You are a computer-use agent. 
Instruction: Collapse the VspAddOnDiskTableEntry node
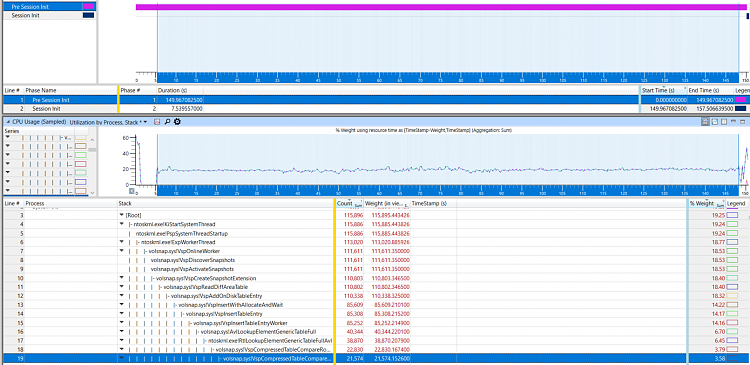click(121, 296)
